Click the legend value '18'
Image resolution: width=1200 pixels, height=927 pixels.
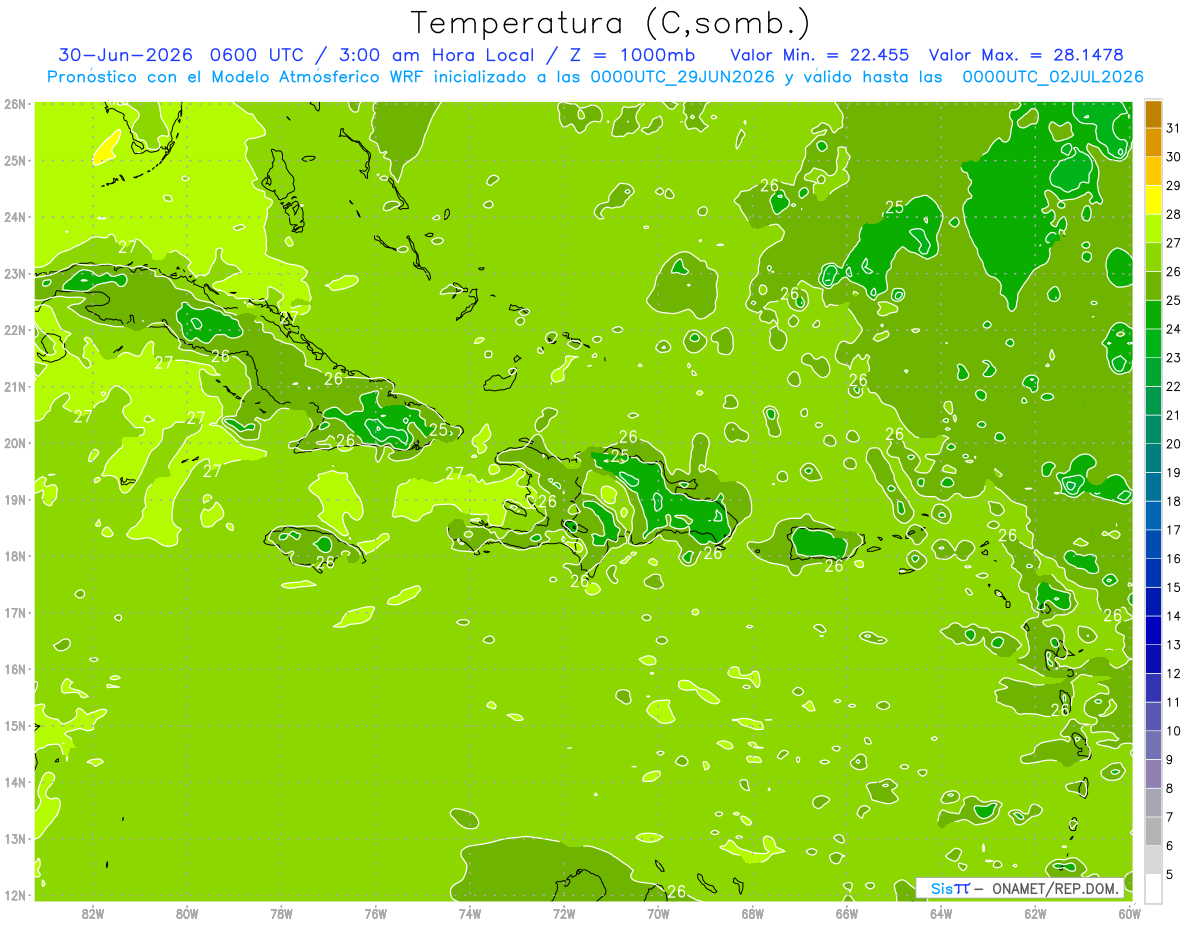pyautogui.click(x=1174, y=501)
